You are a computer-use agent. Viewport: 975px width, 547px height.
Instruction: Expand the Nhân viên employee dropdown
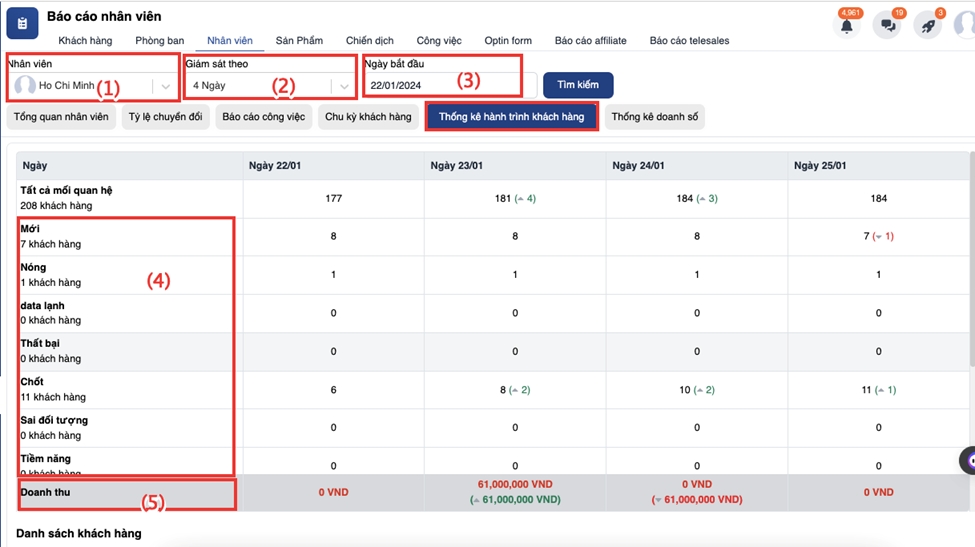[166, 86]
